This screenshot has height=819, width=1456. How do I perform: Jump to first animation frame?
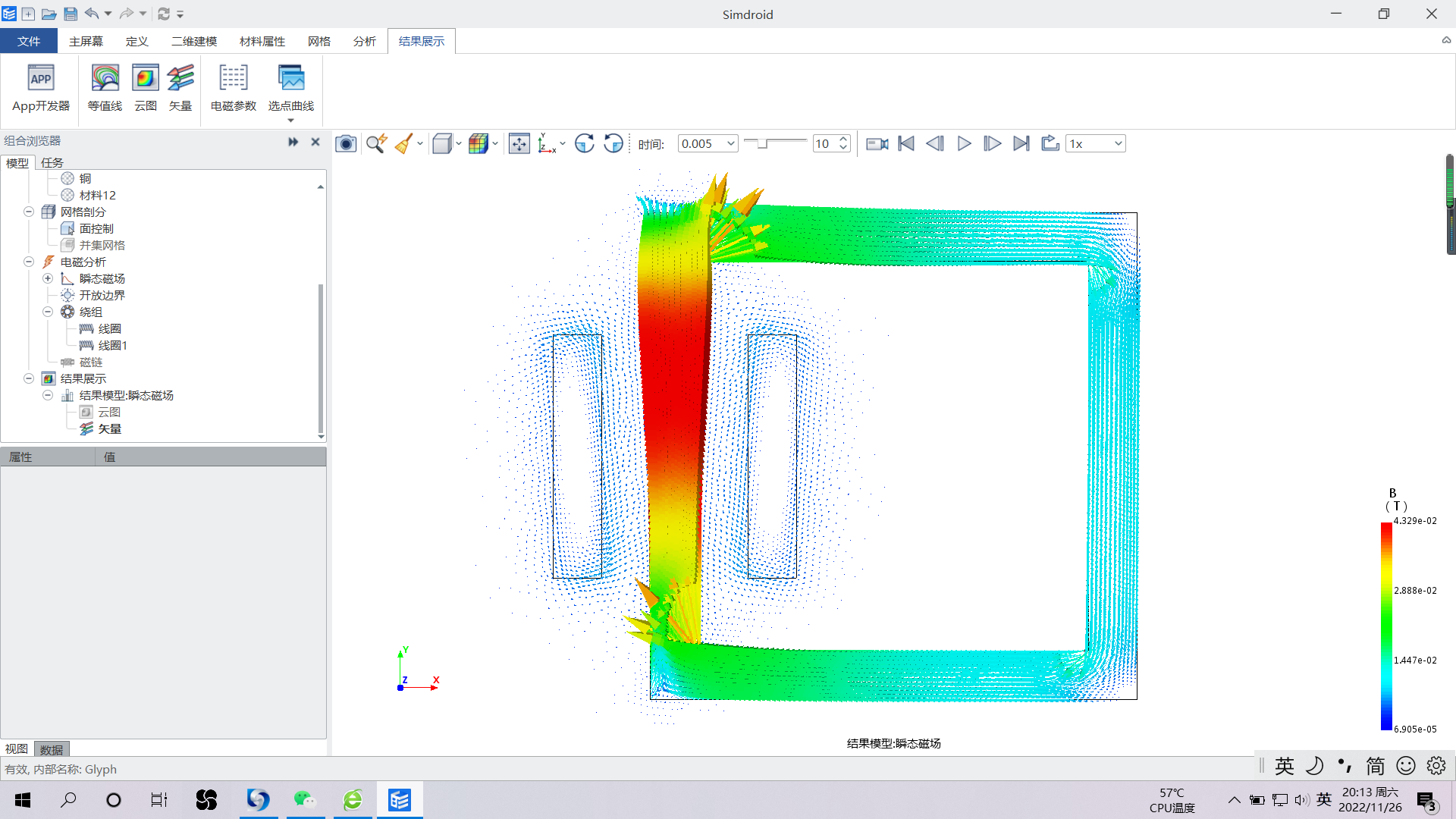point(906,144)
